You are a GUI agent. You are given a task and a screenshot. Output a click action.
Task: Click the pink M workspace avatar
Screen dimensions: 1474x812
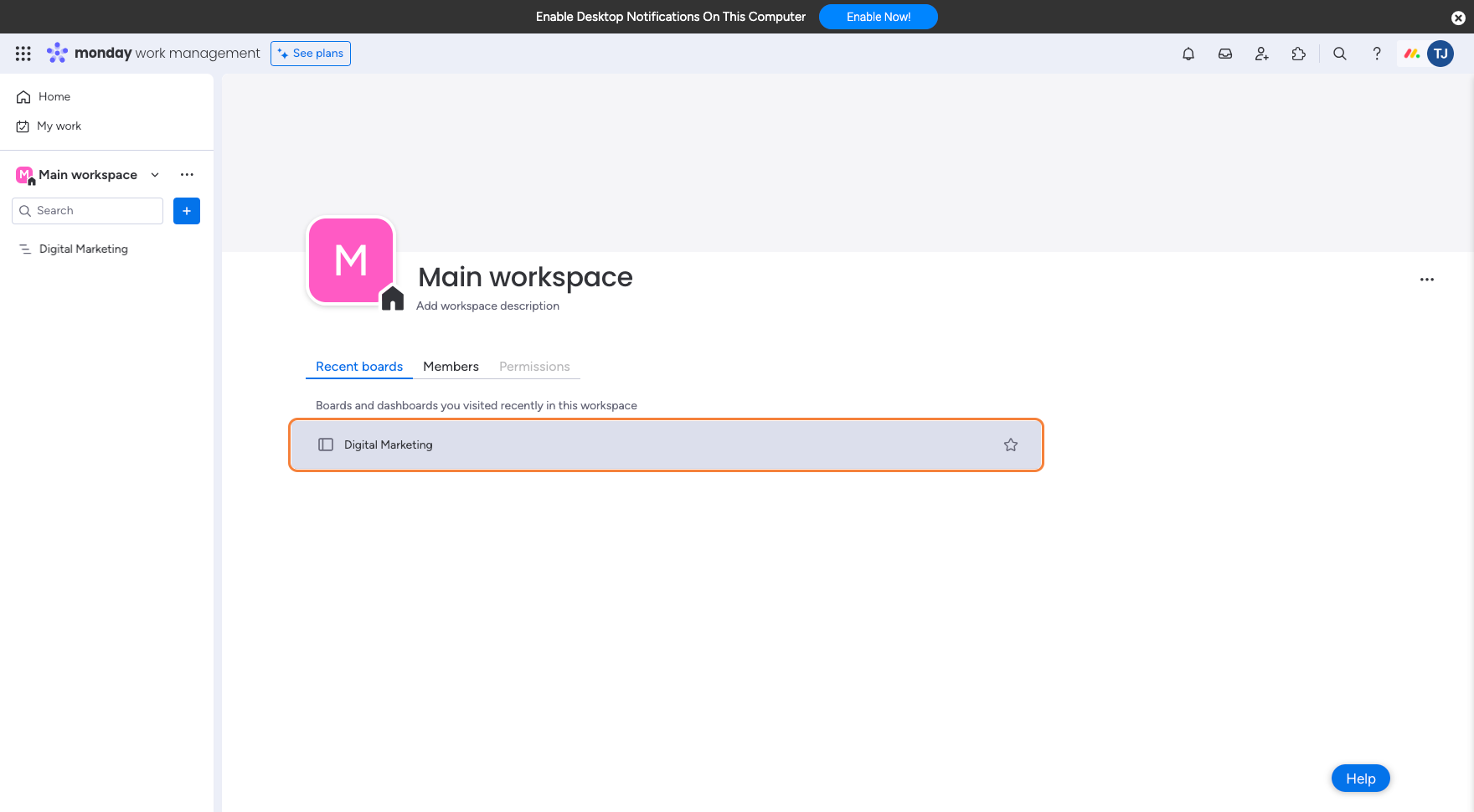coord(351,260)
